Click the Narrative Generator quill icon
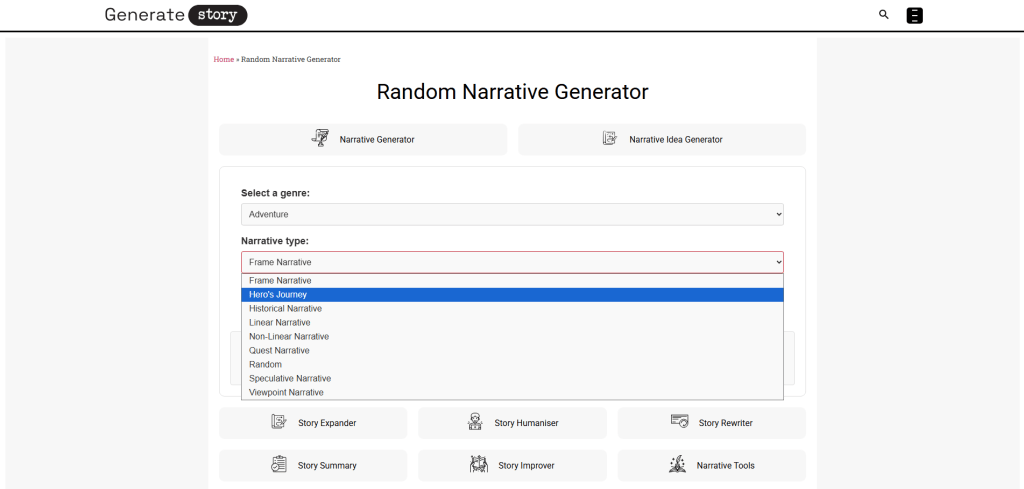The height and width of the screenshot is (489, 1024). click(320, 139)
